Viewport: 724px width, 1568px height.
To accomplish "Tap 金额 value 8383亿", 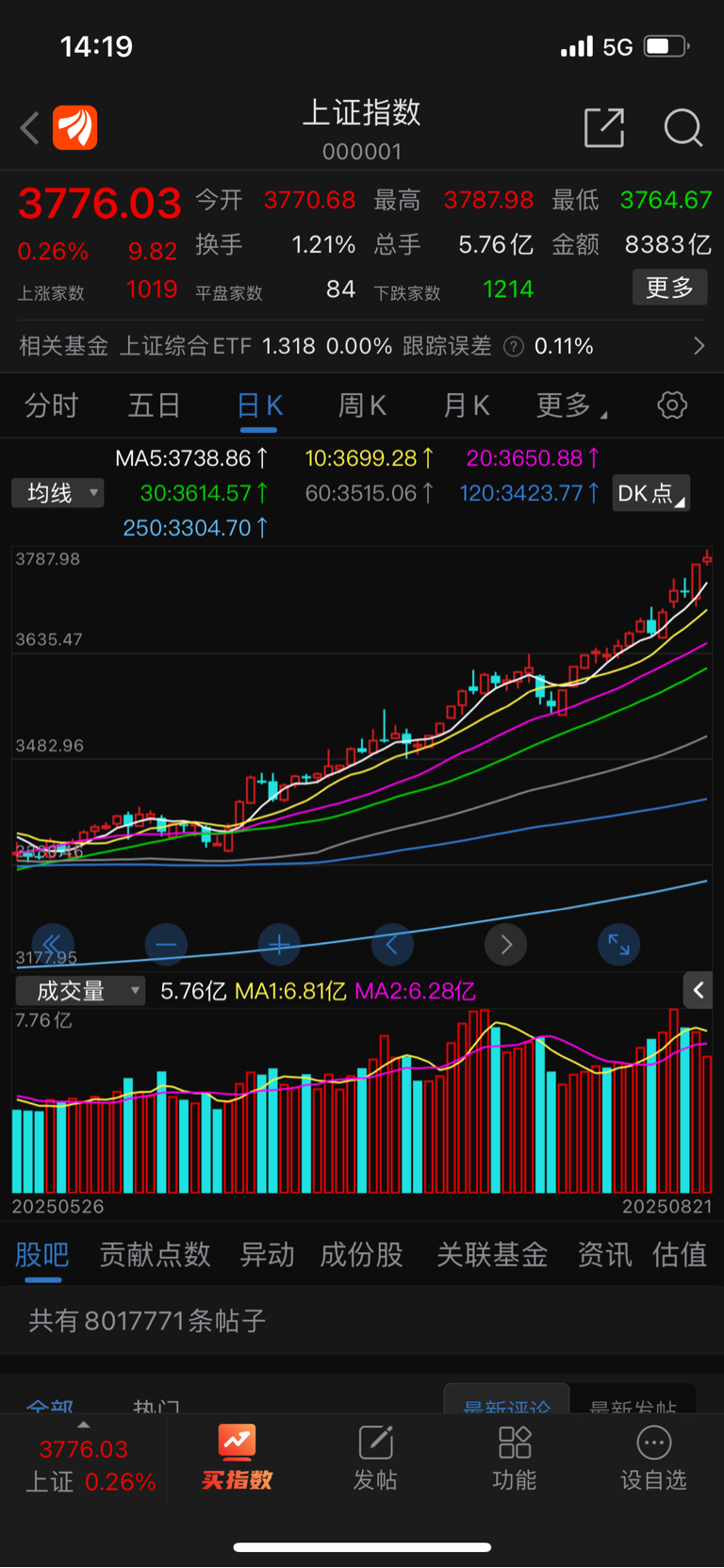I will click(x=668, y=245).
